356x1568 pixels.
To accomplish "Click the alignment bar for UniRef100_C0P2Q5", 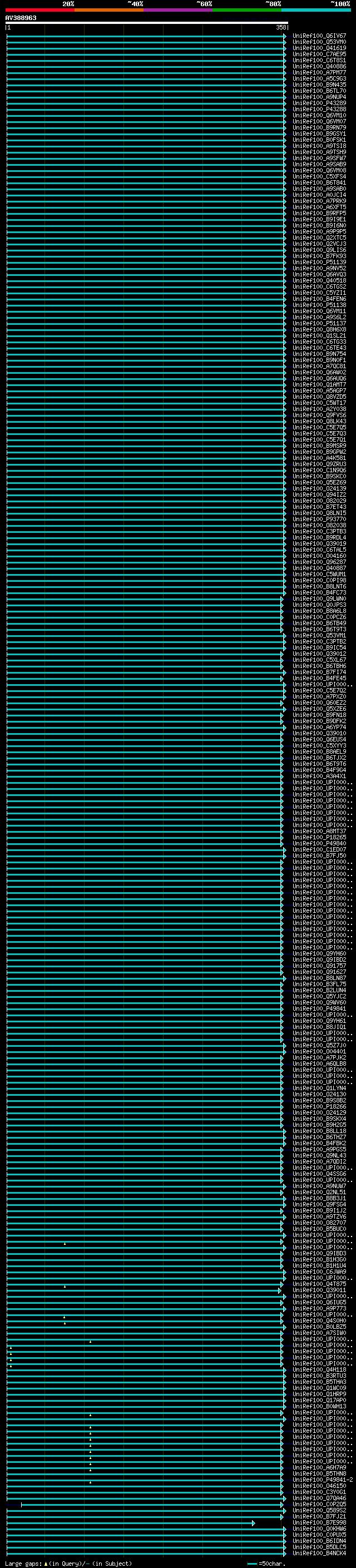I will click(x=152, y=1505).
